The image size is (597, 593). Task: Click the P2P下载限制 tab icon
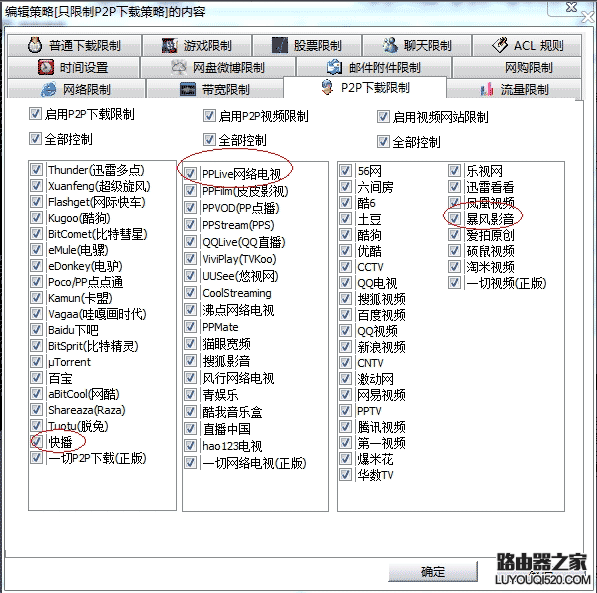point(327,87)
